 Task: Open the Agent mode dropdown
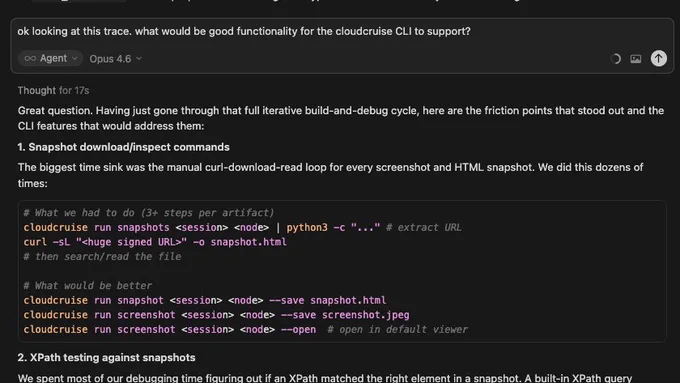(x=50, y=58)
